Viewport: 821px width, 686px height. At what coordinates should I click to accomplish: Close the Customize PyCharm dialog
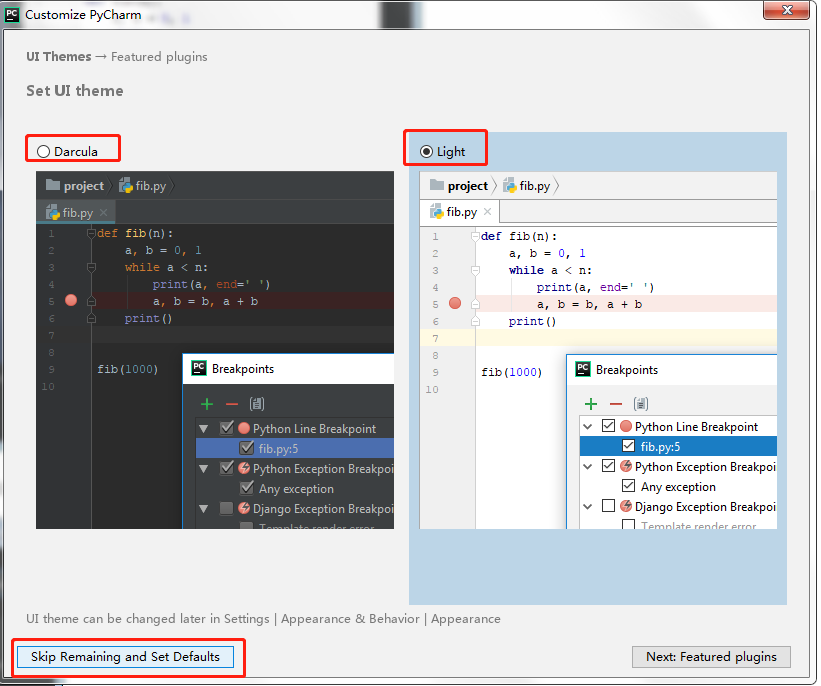[x=786, y=9]
